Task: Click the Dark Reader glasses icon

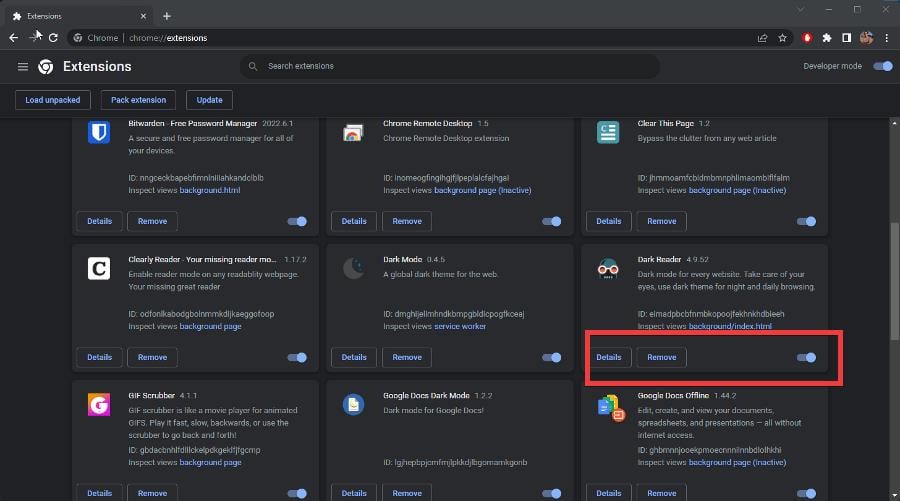Action: (x=608, y=269)
